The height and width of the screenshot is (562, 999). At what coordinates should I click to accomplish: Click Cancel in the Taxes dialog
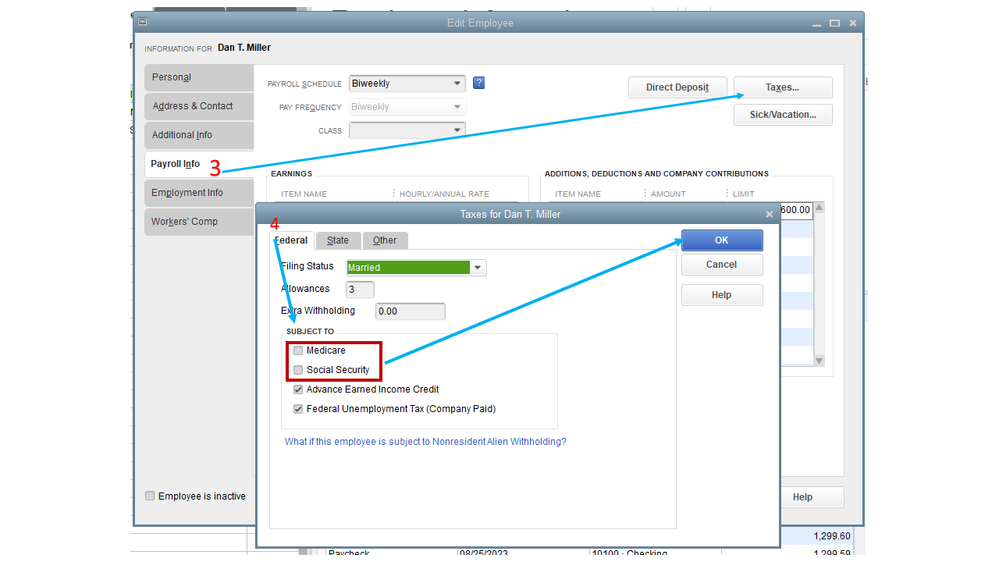(x=722, y=264)
